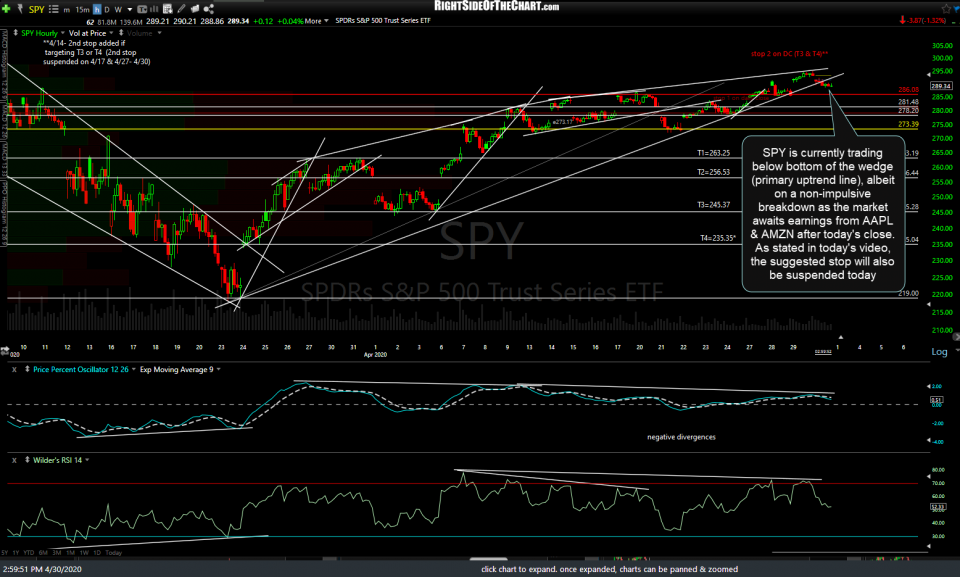Select the drawing pencil tool

click(181, 7)
